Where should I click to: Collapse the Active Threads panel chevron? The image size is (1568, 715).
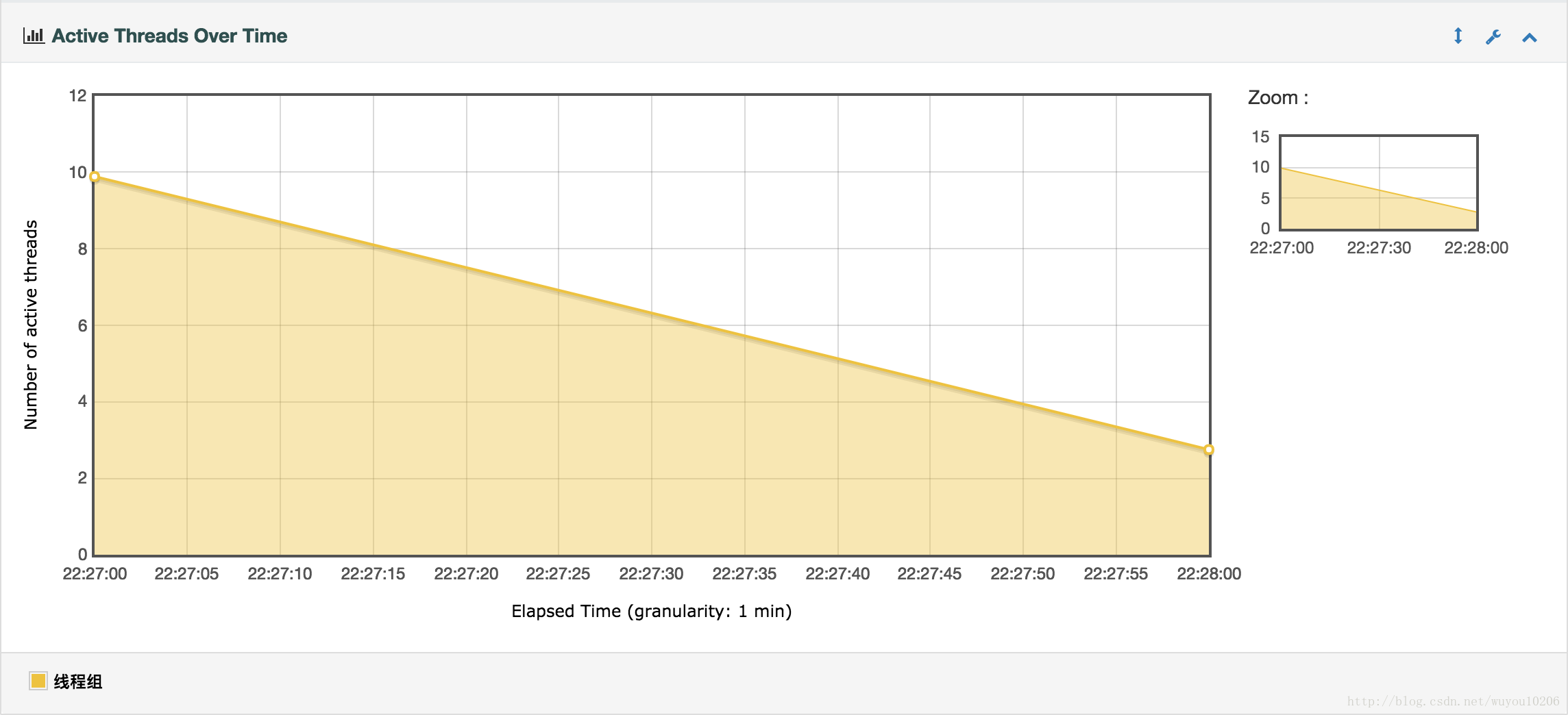point(1530,38)
